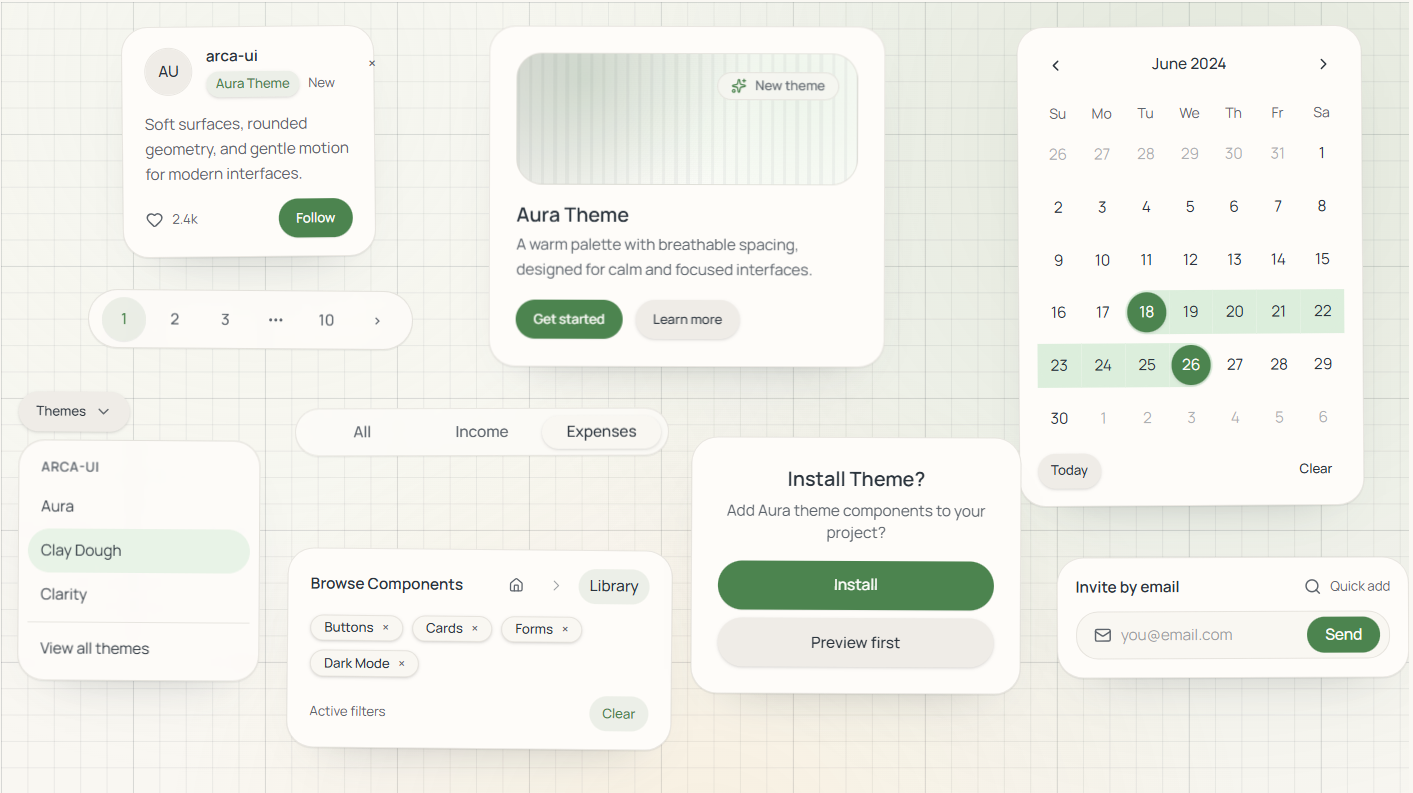Image resolution: width=1413 pixels, height=793 pixels.
Task: Click previous month chevron in the calendar
Action: click(1055, 64)
